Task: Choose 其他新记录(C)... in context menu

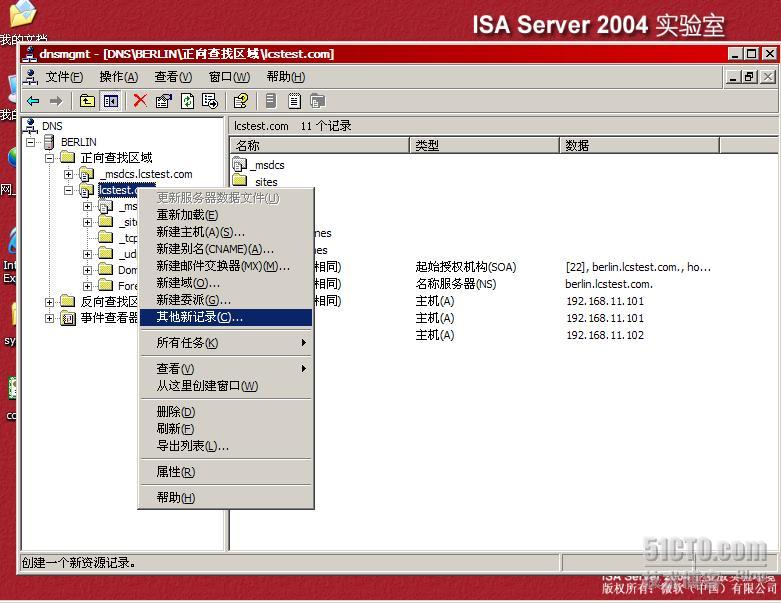Action: tap(226, 317)
